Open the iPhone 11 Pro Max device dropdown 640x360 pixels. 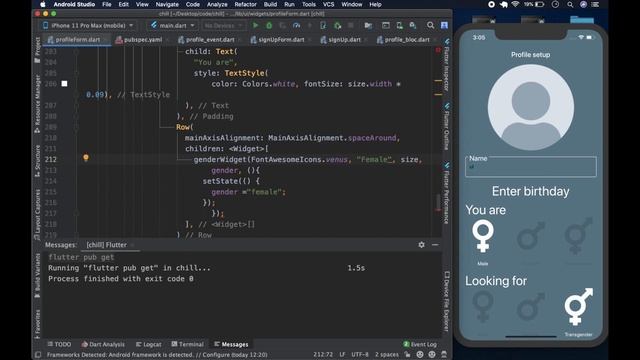[87, 25]
